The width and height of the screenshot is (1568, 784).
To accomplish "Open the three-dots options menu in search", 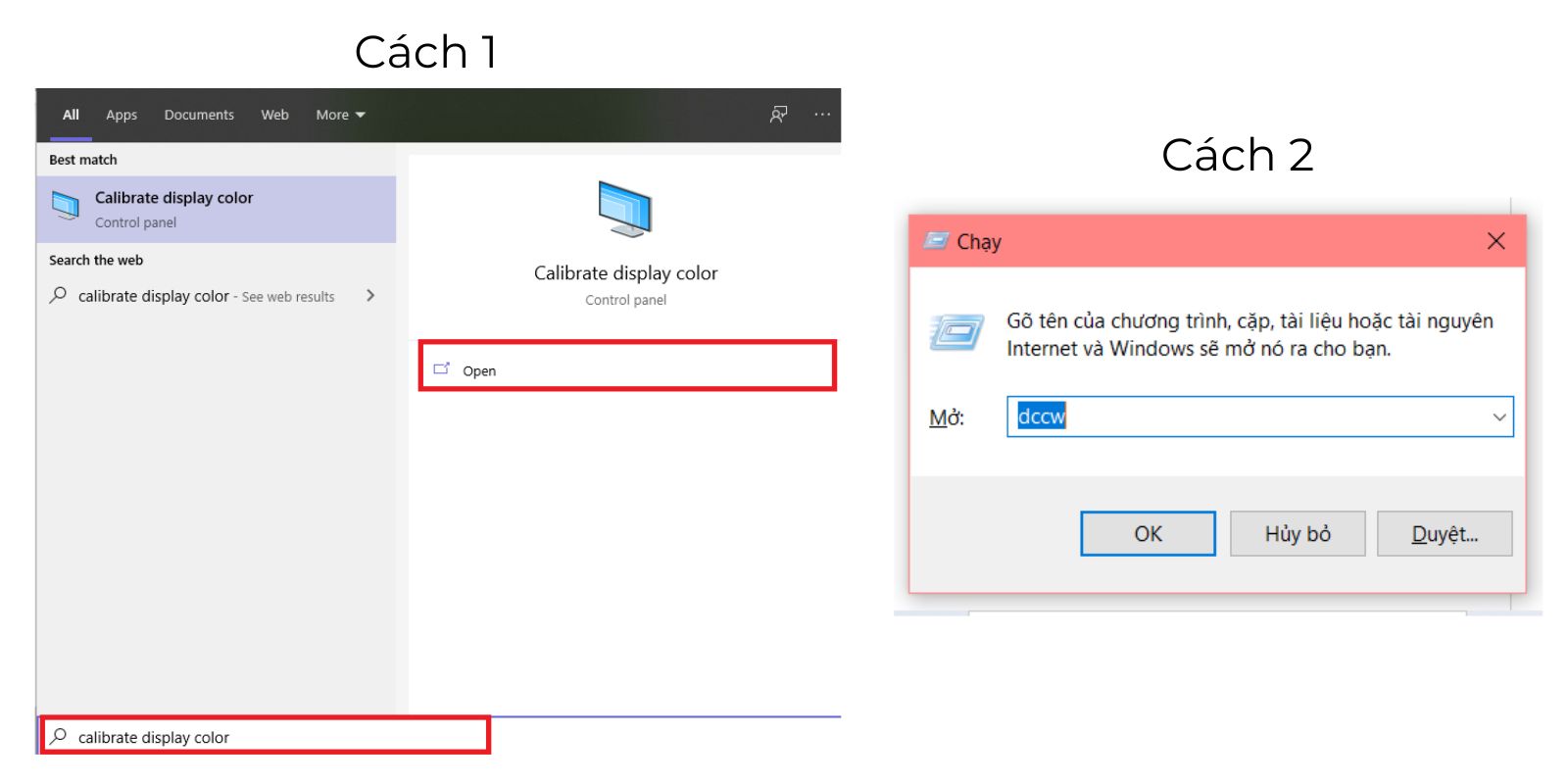I will pyautogui.click(x=822, y=115).
